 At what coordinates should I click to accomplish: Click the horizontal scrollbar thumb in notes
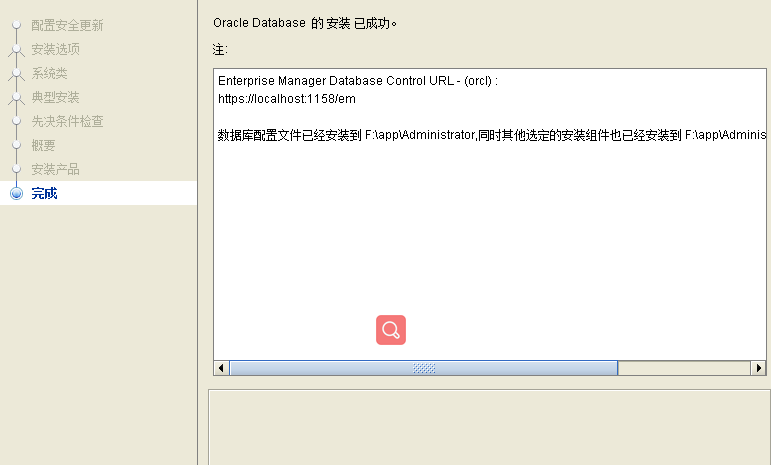coord(423,368)
